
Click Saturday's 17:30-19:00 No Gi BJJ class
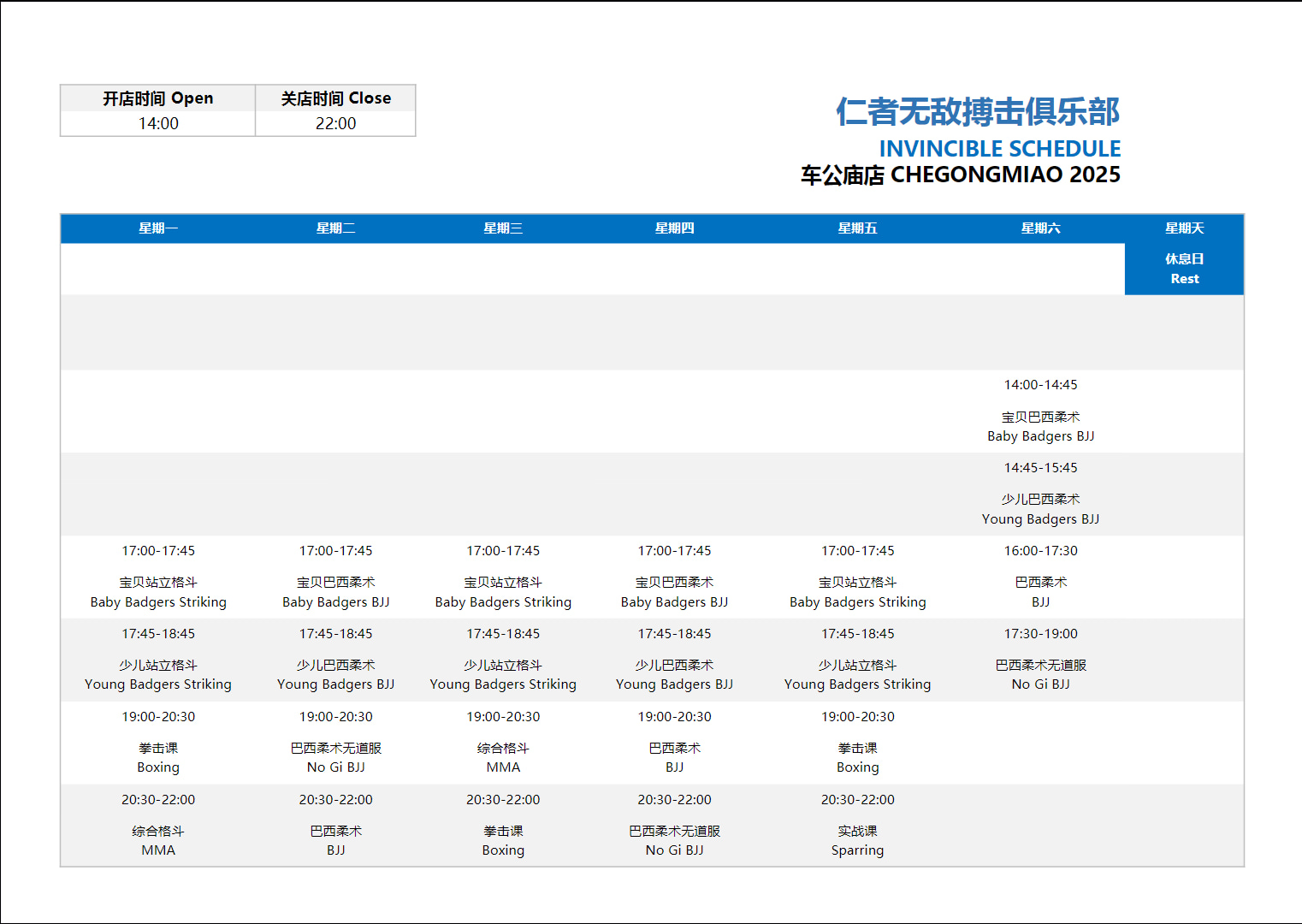point(1040,675)
